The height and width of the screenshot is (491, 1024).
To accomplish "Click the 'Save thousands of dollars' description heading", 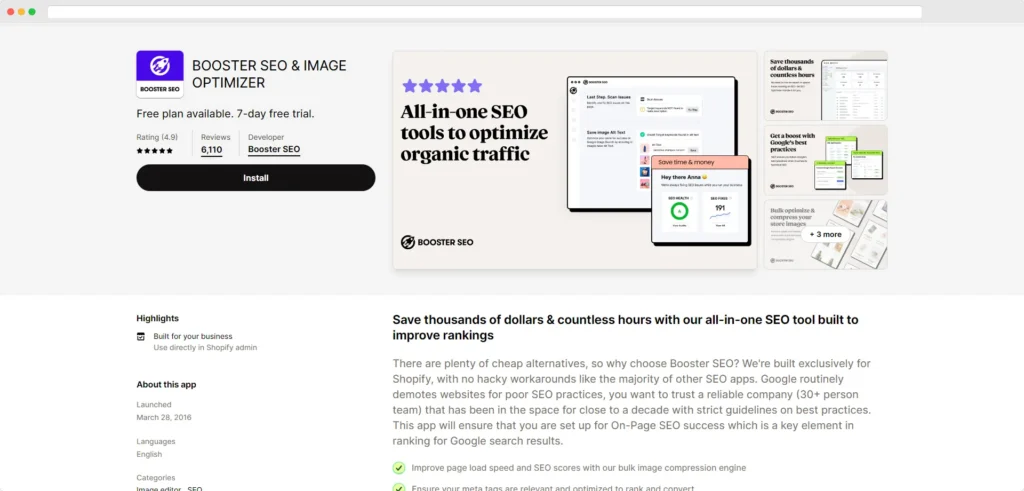I will (x=625, y=327).
